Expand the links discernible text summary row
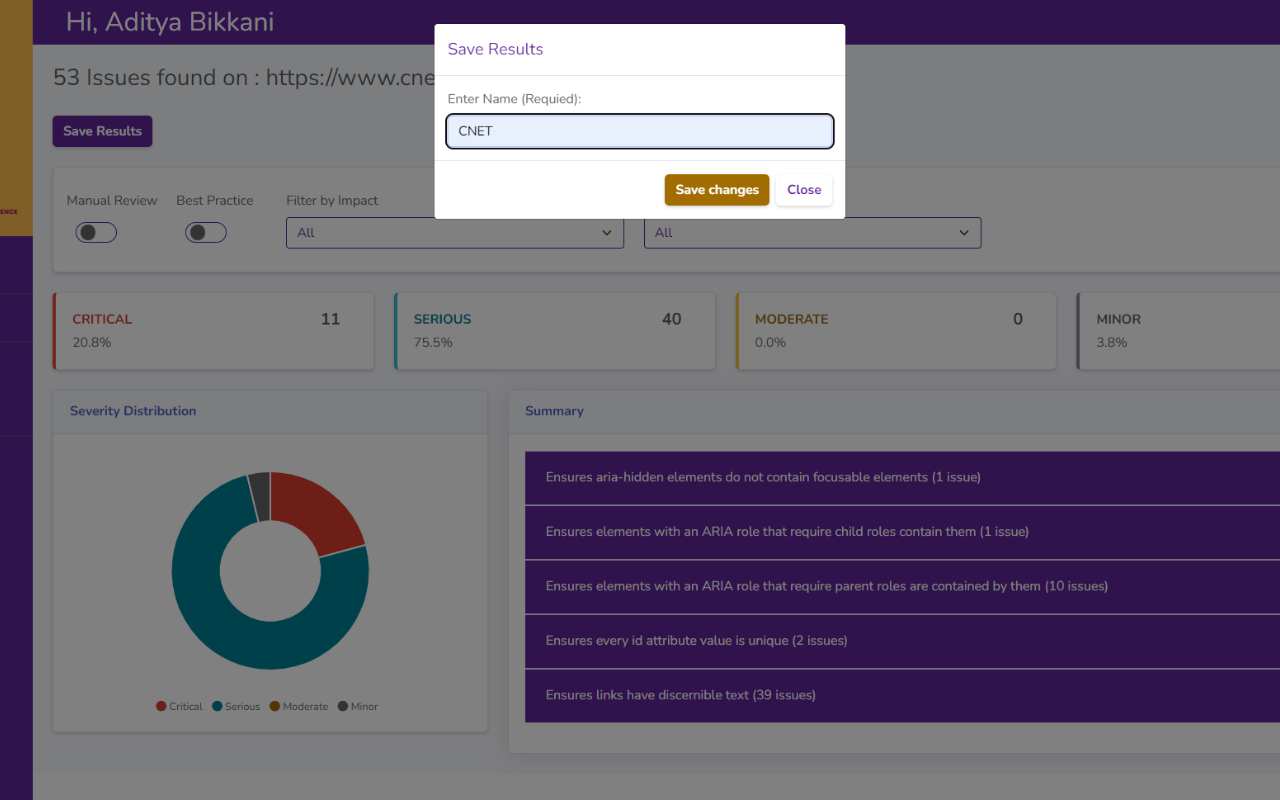The image size is (1280, 800). pyautogui.click(x=902, y=695)
